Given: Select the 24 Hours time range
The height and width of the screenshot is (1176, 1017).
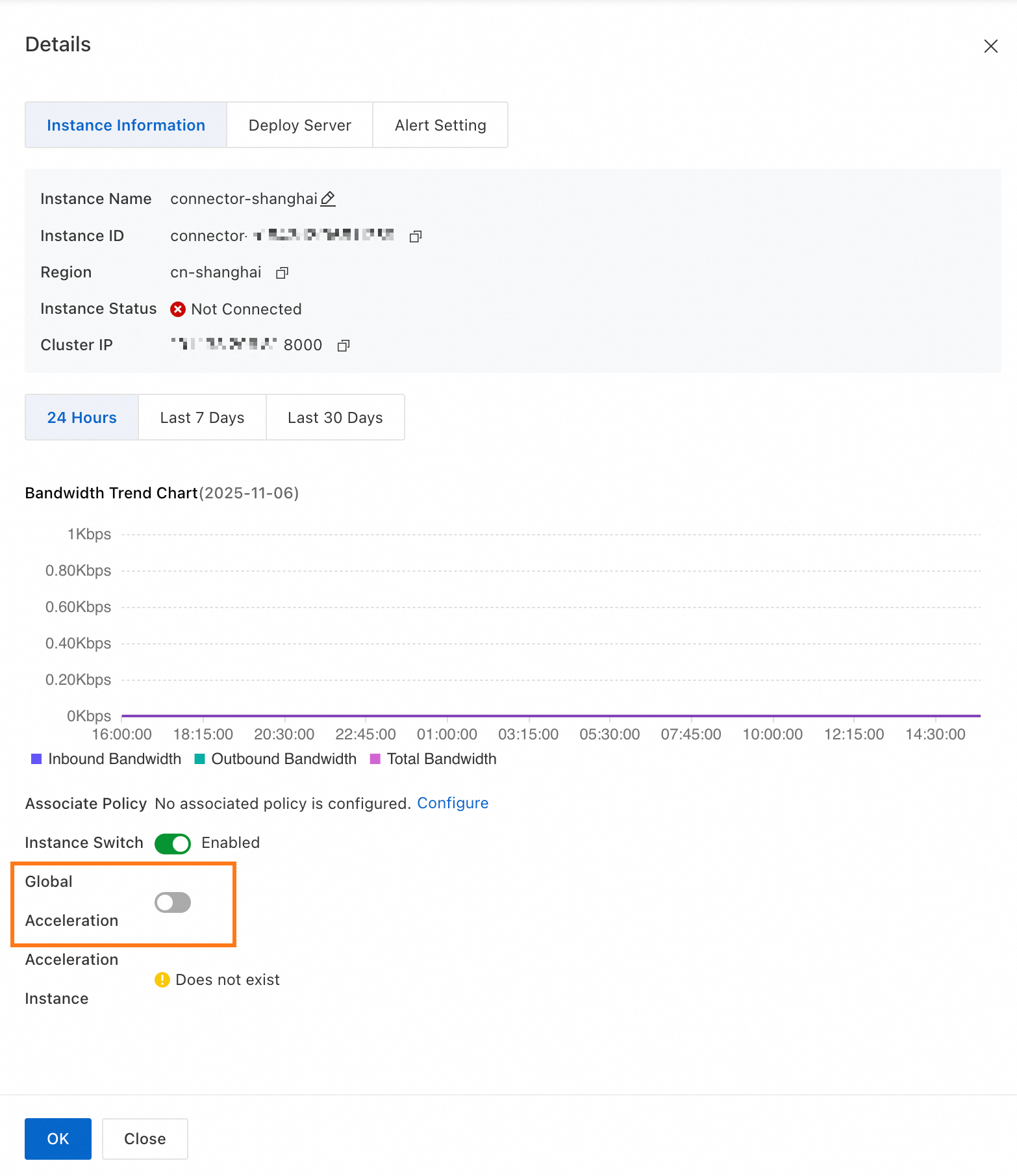Looking at the screenshot, I should 82,418.
